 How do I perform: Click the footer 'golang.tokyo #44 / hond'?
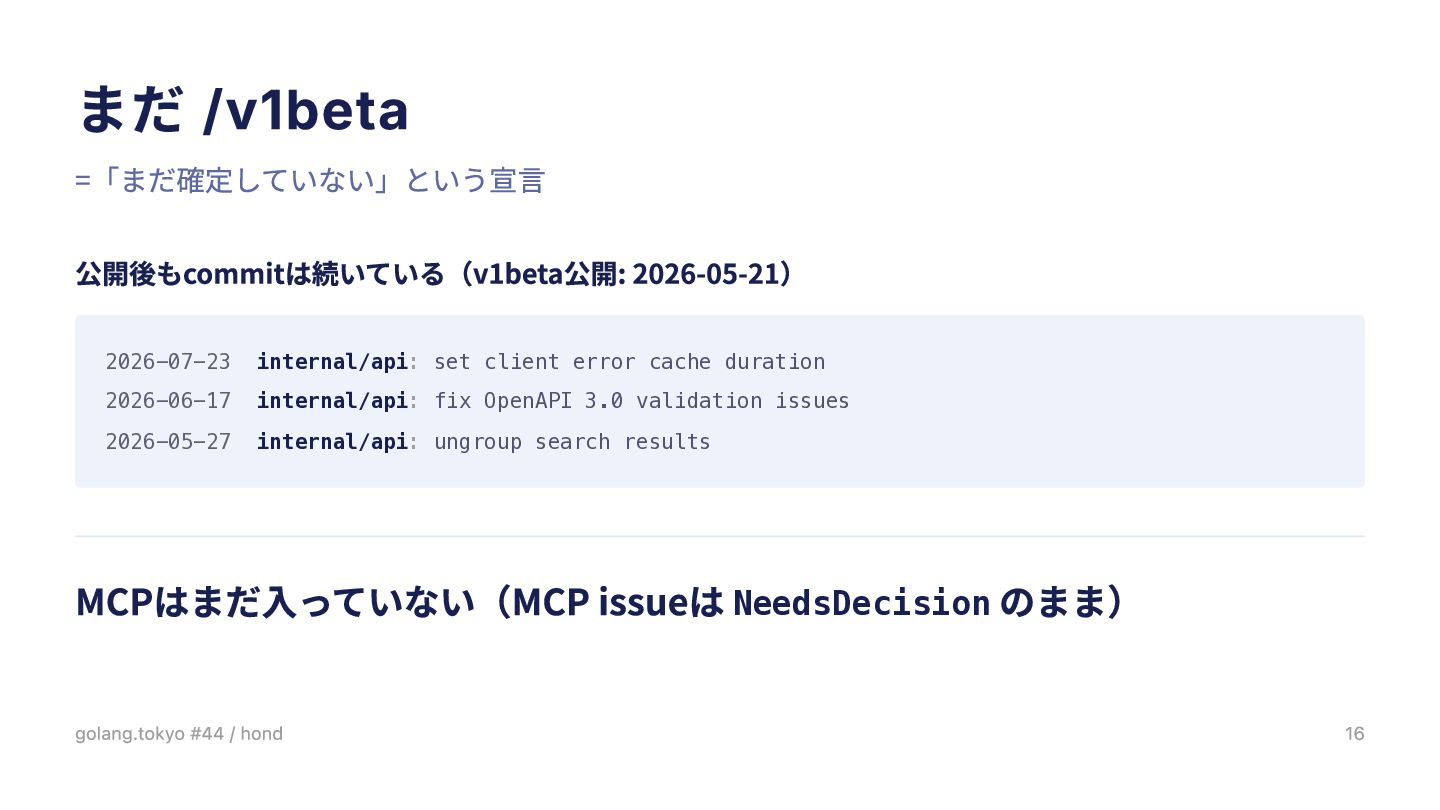(x=179, y=734)
